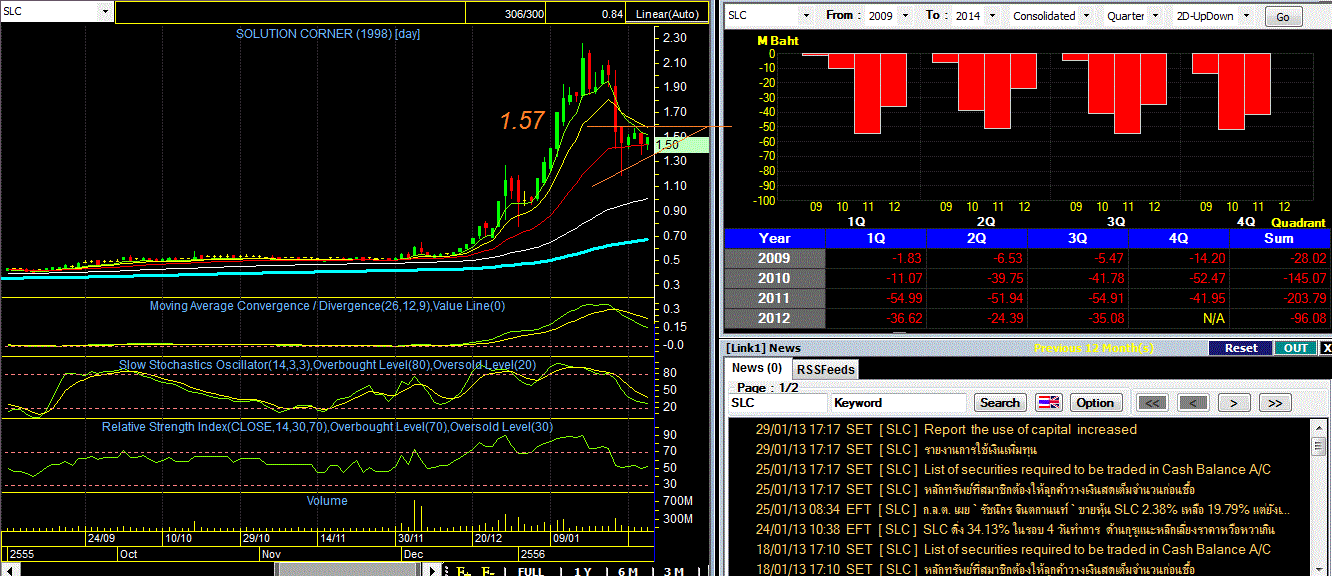Click the F+ zoom-in icon below chart
This screenshot has height=576, width=1332.
464,570
